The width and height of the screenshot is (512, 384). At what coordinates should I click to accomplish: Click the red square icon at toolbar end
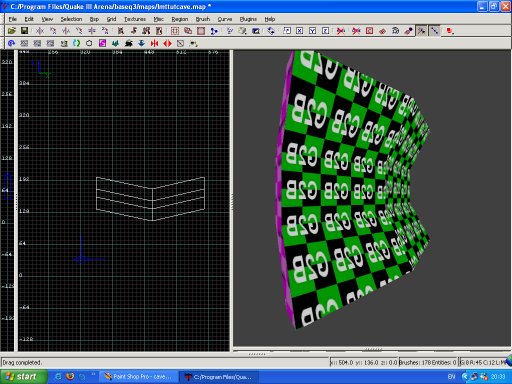450,31
